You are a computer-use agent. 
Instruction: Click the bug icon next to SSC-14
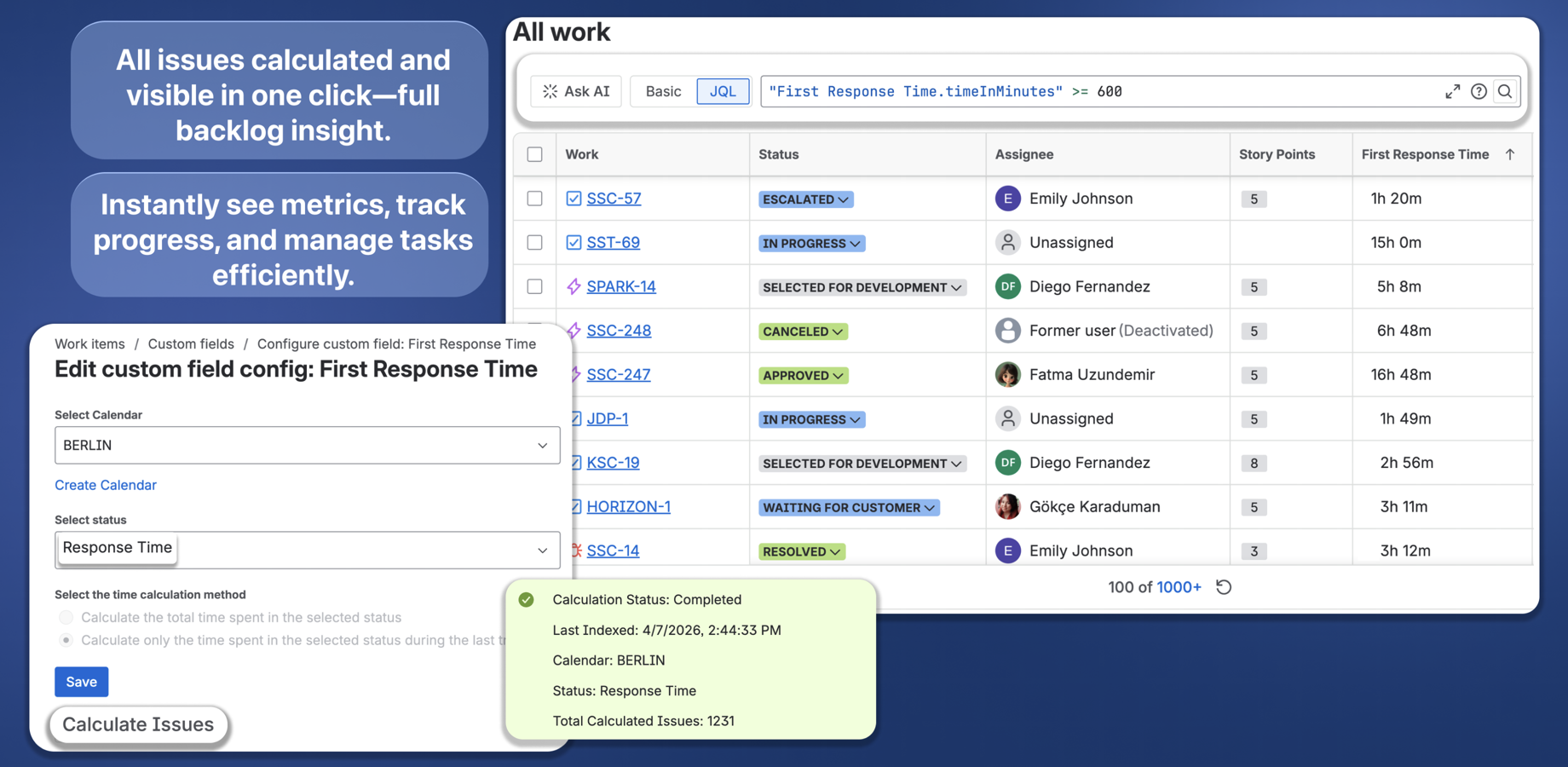[x=572, y=551]
